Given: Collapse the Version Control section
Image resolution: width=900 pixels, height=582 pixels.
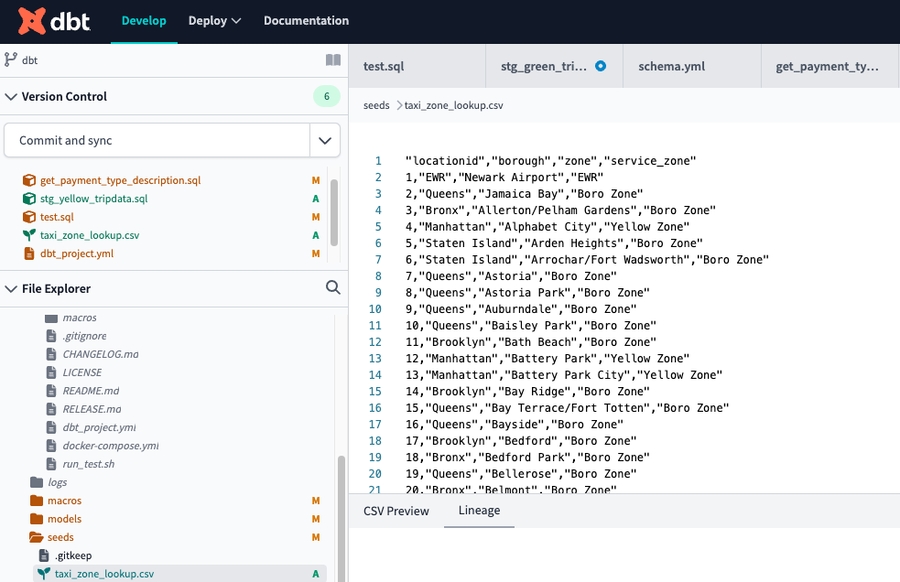Looking at the screenshot, I should coord(11,97).
